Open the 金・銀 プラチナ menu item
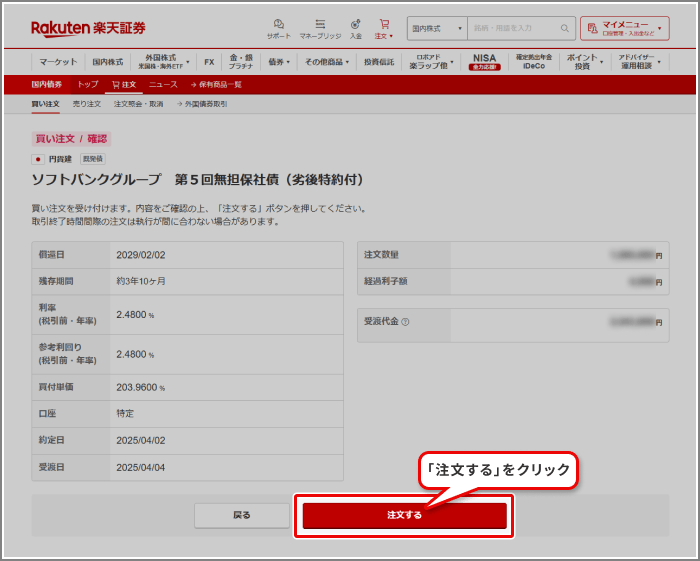 241,62
